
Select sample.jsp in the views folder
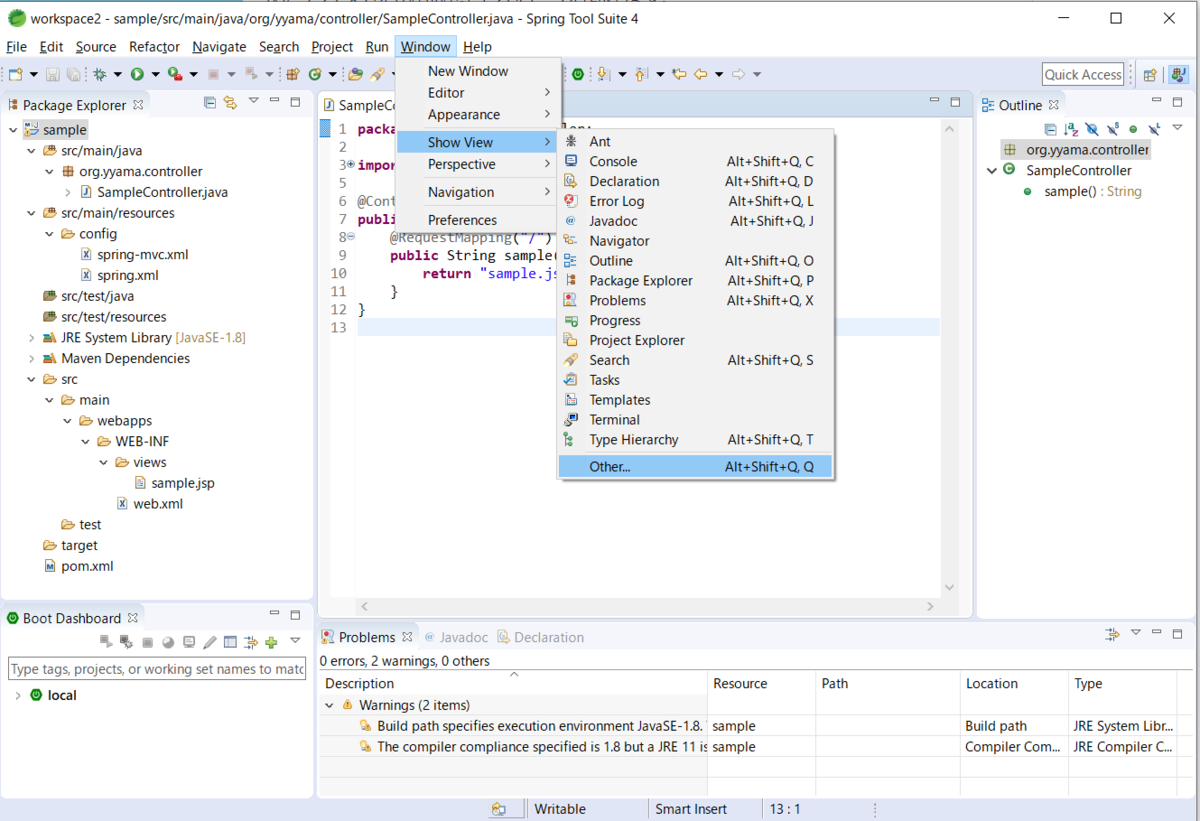tap(174, 483)
